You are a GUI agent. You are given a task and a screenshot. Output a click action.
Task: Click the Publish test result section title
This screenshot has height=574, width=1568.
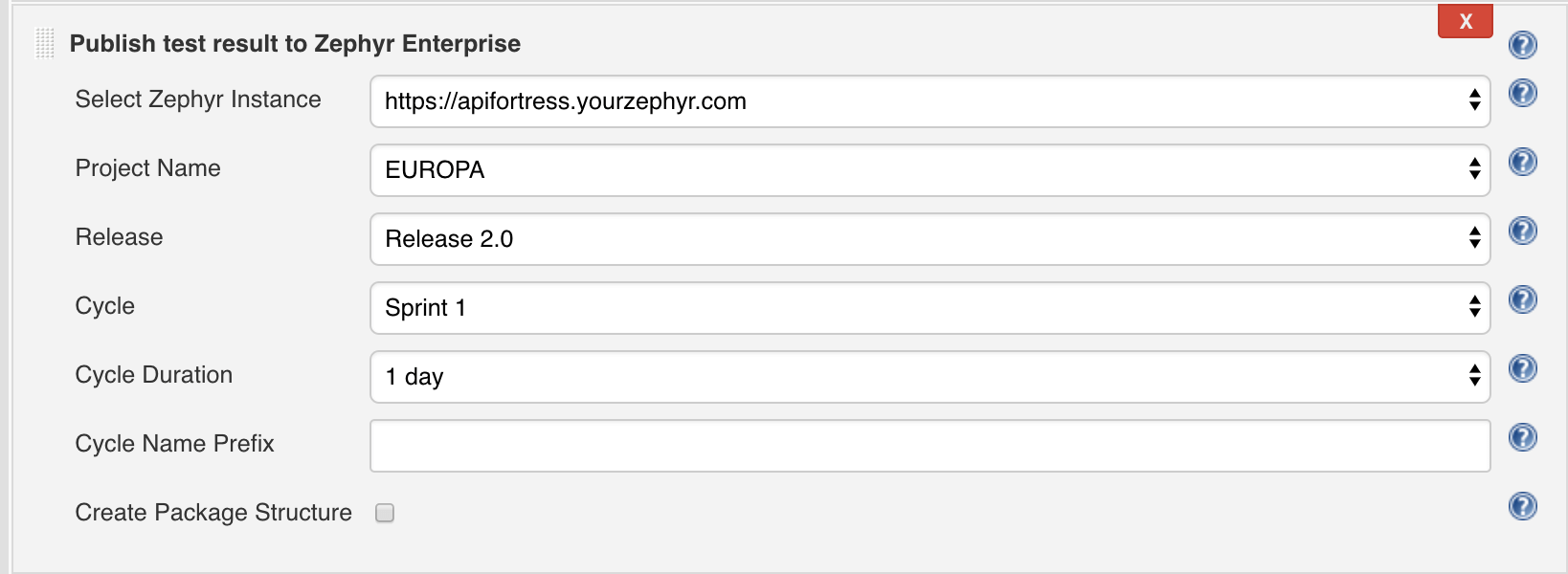[x=295, y=44]
